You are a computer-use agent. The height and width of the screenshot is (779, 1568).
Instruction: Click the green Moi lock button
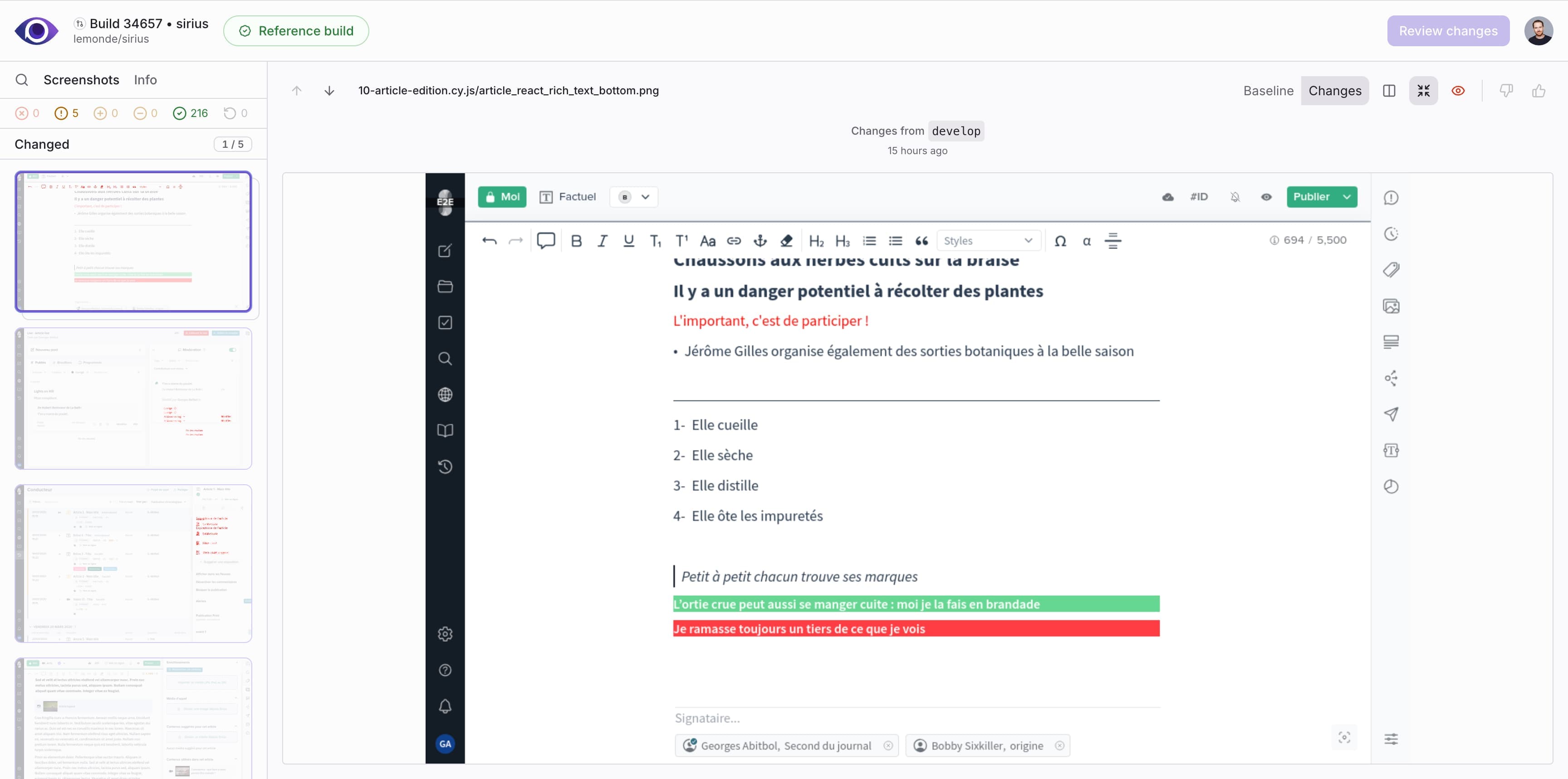[x=501, y=197]
